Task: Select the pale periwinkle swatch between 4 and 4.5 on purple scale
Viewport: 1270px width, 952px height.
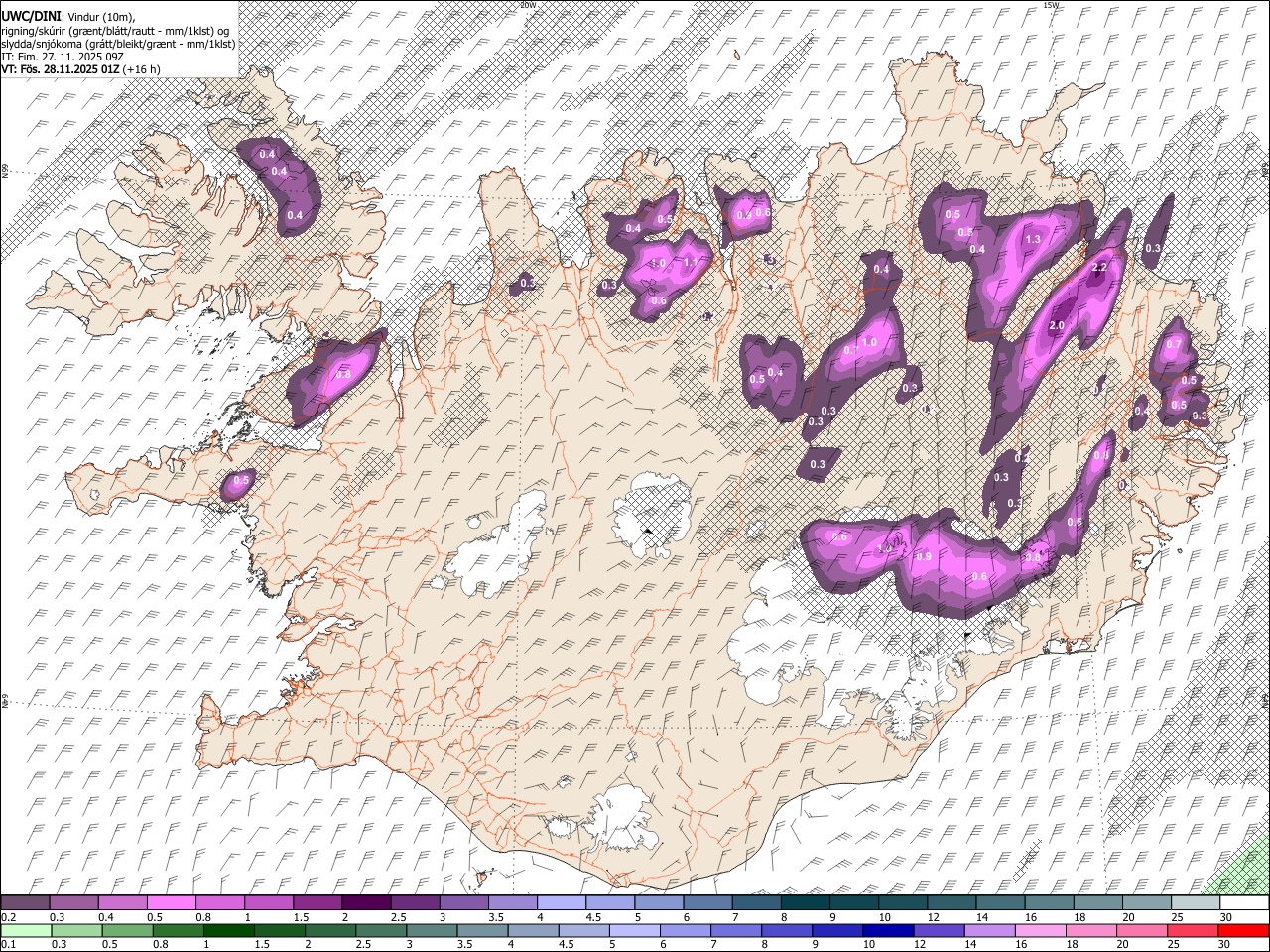Action: point(562,902)
